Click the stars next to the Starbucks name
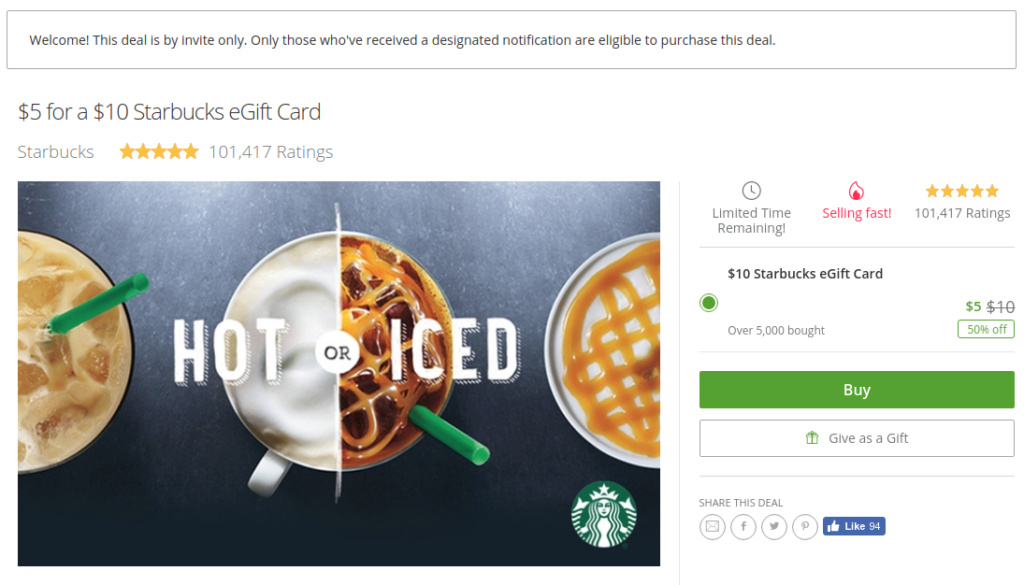1024x585 pixels. pos(158,151)
